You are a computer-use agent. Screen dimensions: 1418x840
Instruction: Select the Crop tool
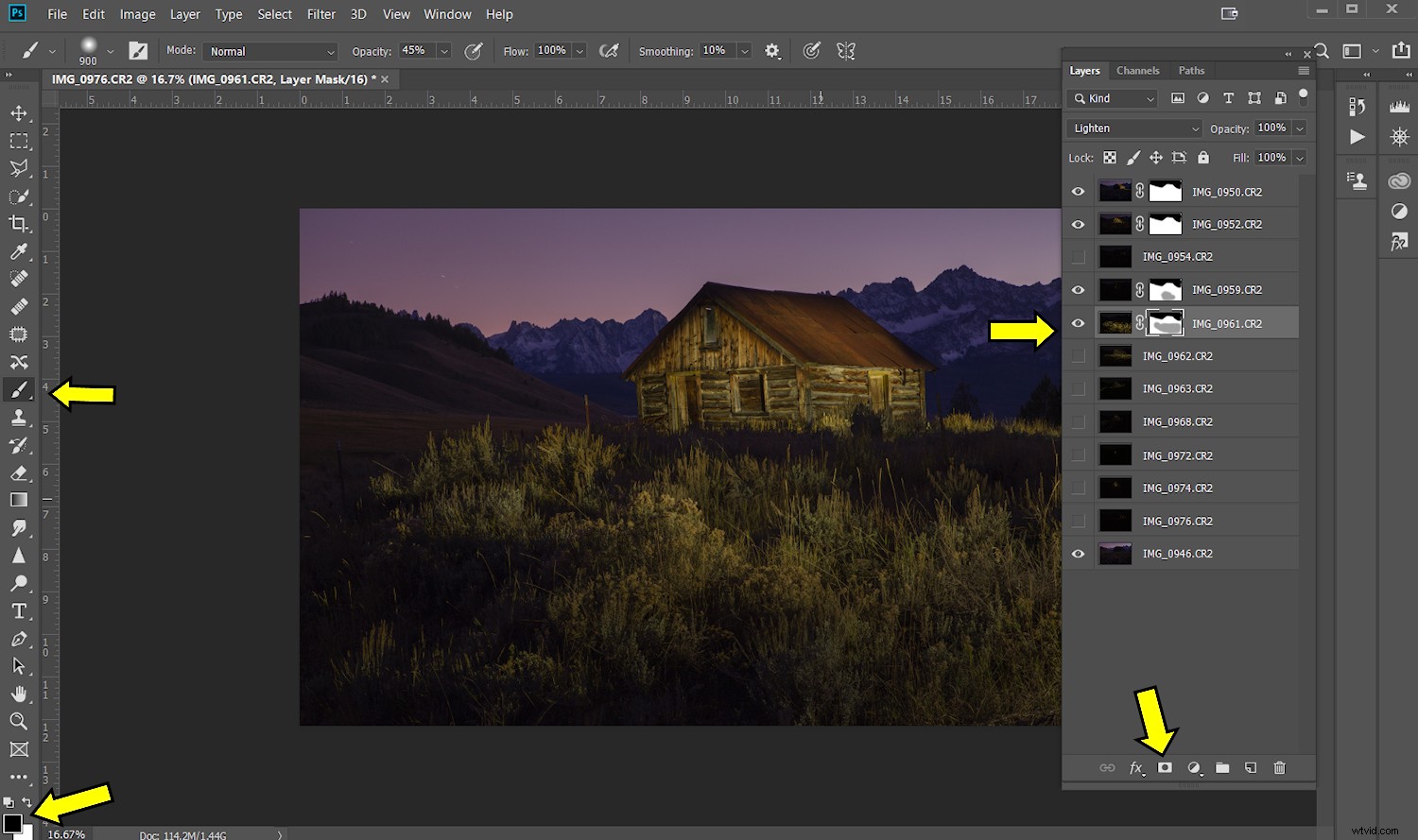(19, 224)
